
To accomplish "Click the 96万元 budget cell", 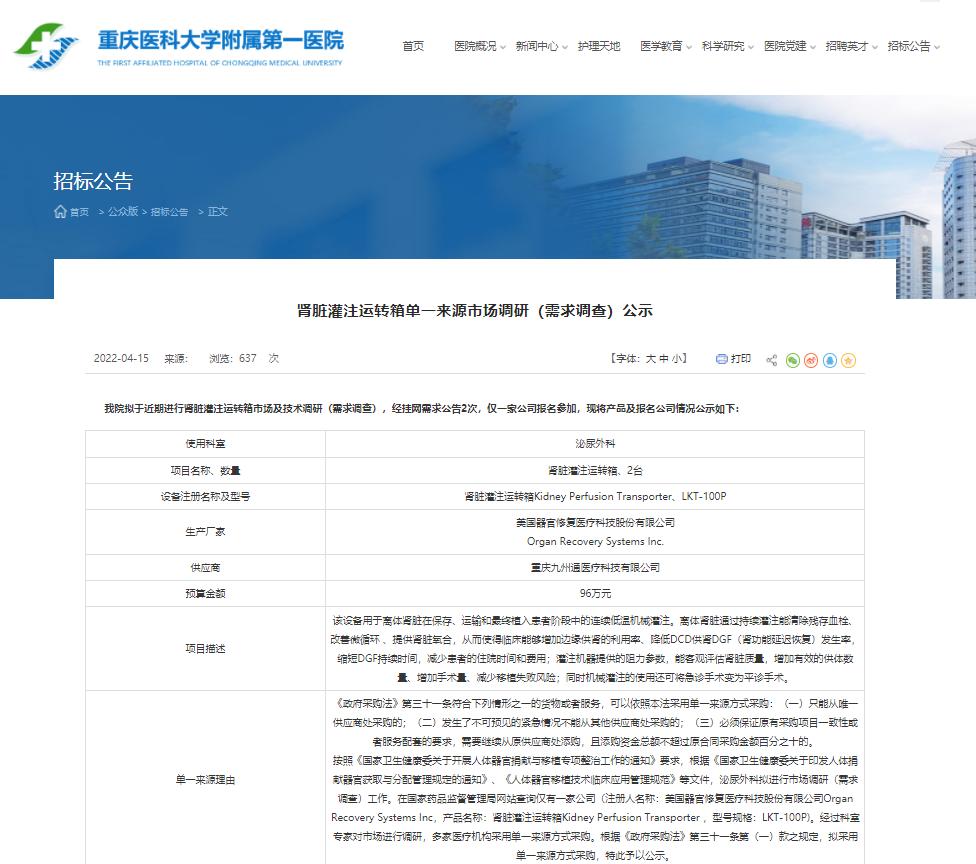I will click(595, 594).
